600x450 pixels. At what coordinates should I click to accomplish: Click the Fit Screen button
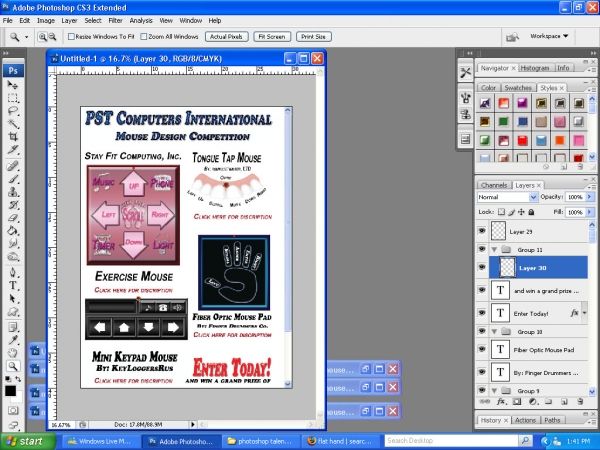click(x=272, y=37)
